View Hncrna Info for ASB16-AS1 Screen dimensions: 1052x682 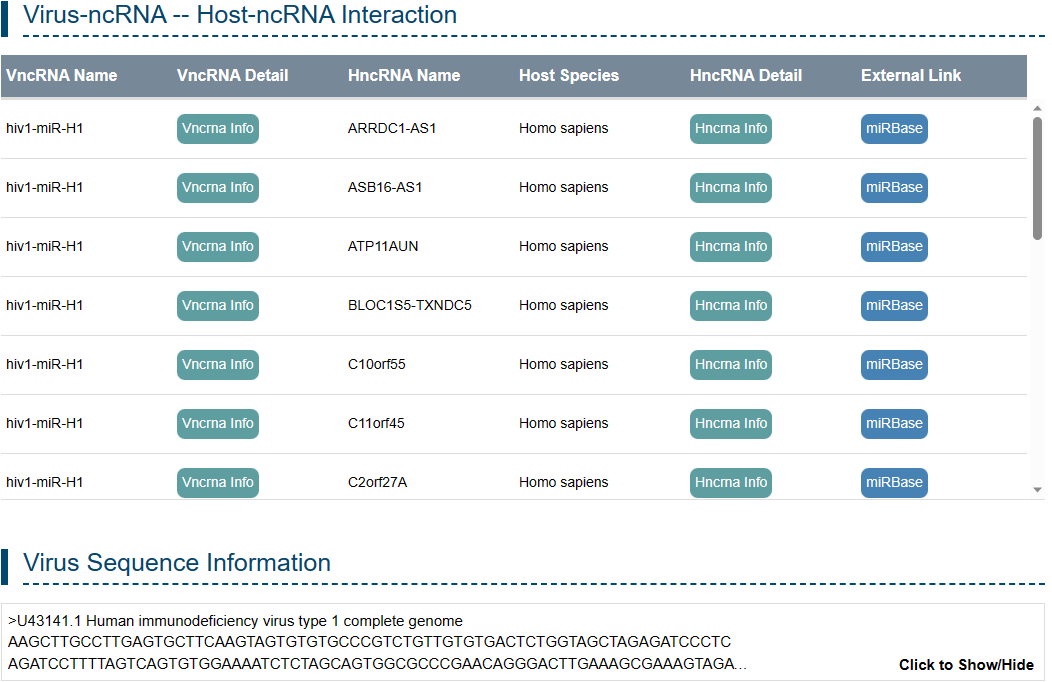[730, 188]
